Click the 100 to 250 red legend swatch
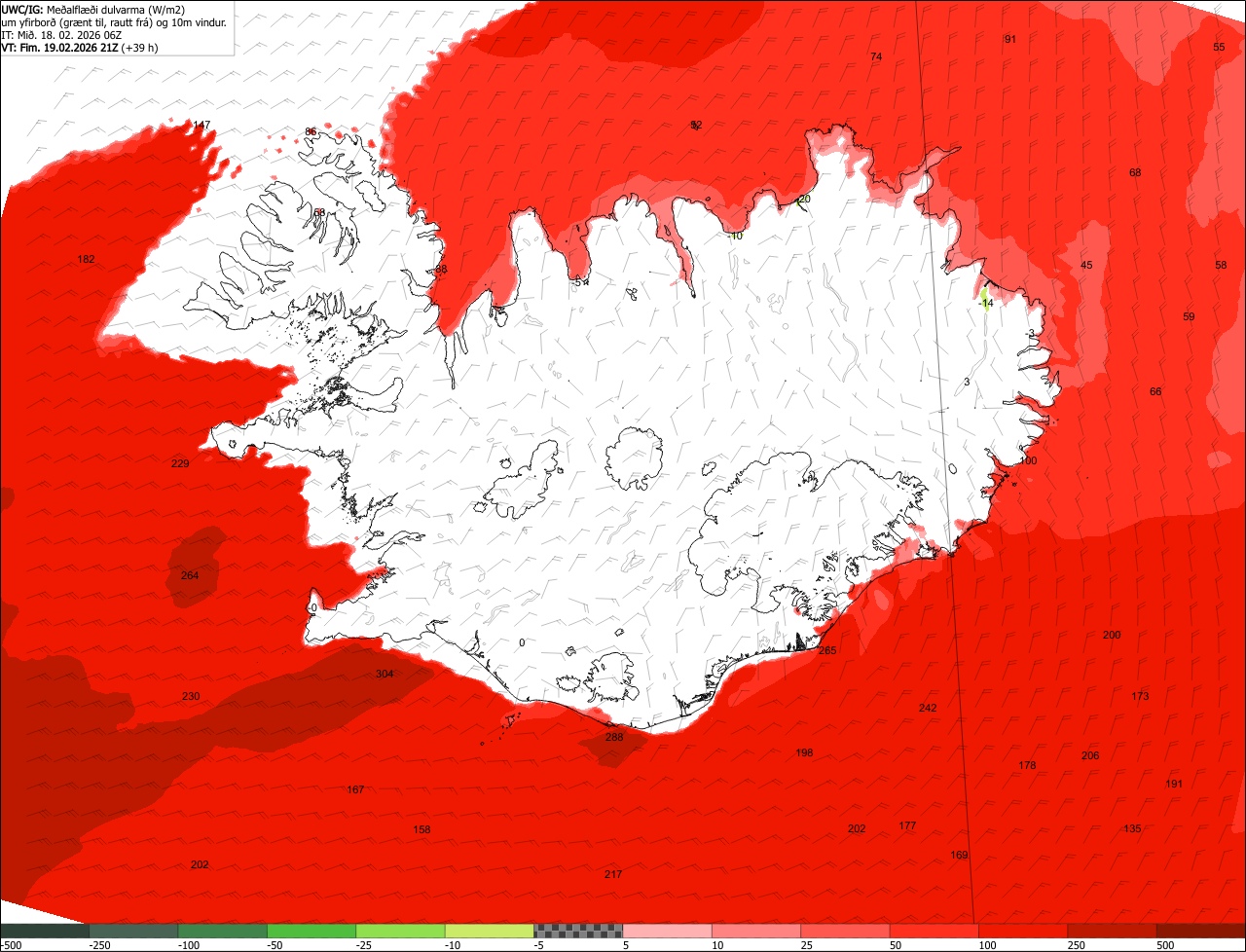Viewport: 1246px width, 952px height. click(x=1022, y=930)
